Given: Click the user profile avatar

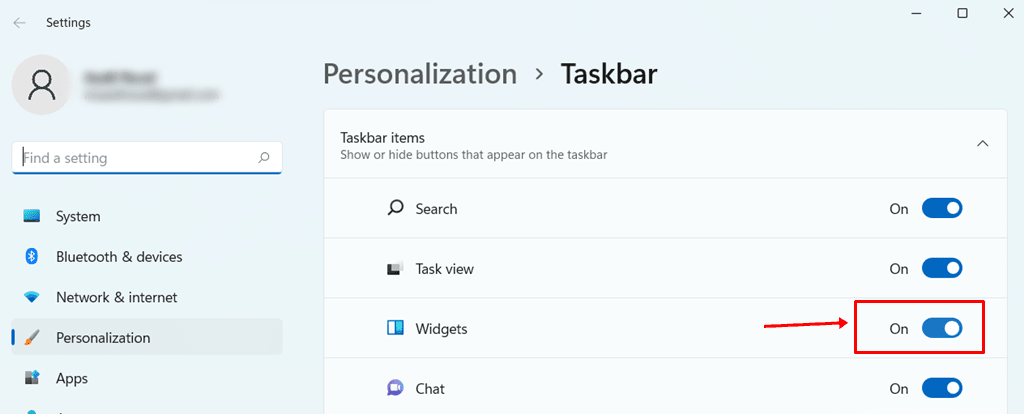Looking at the screenshot, I should (x=41, y=85).
